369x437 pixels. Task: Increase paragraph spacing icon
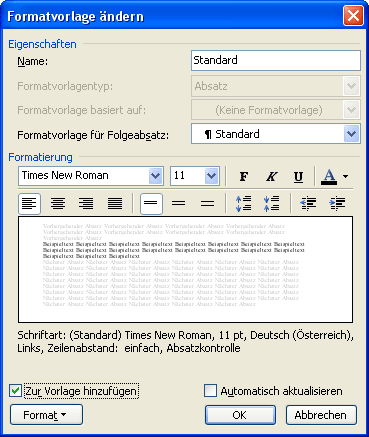click(x=244, y=203)
